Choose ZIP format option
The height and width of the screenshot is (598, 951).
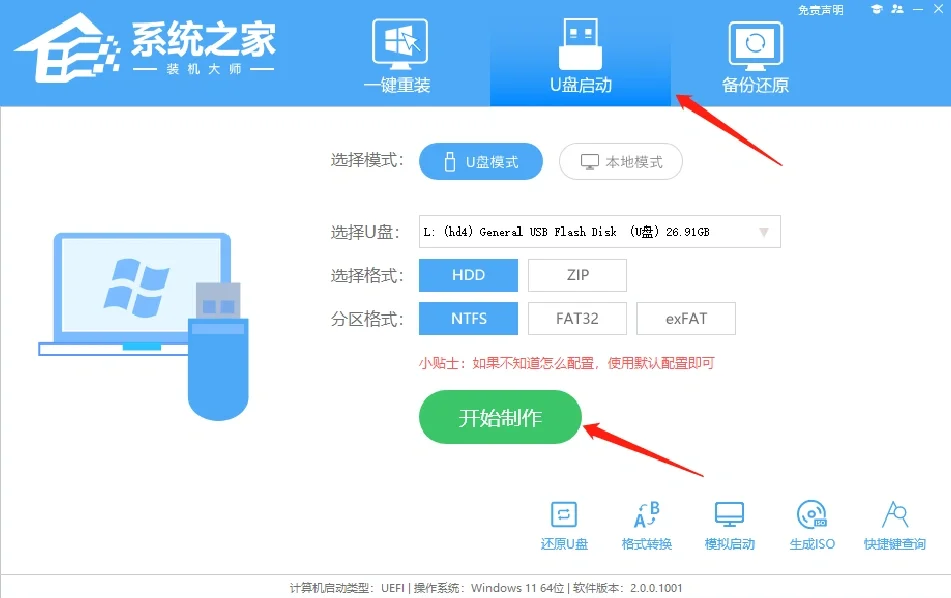click(577, 275)
